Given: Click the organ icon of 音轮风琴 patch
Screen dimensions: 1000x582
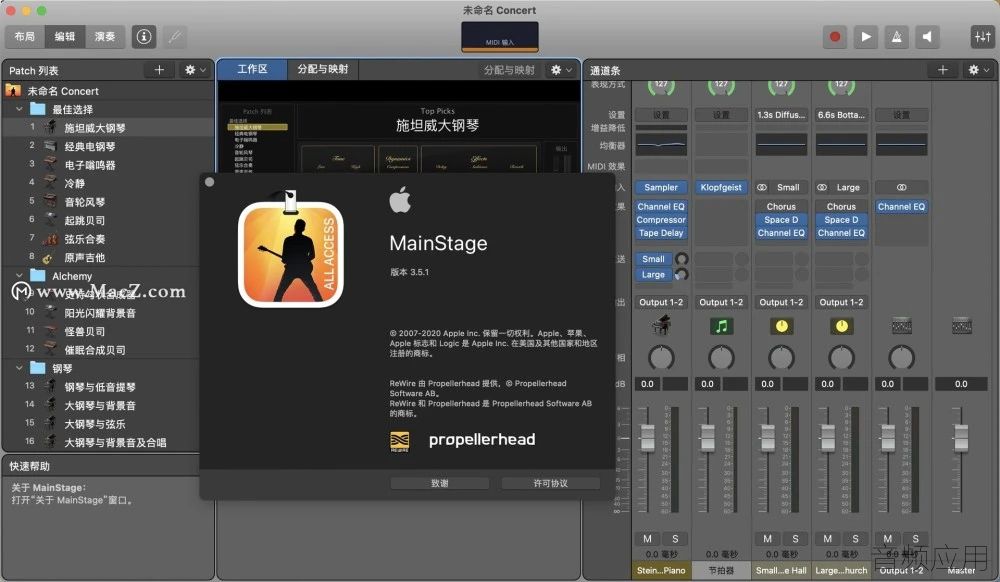Looking at the screenshot, I should [x=50, y=201].
